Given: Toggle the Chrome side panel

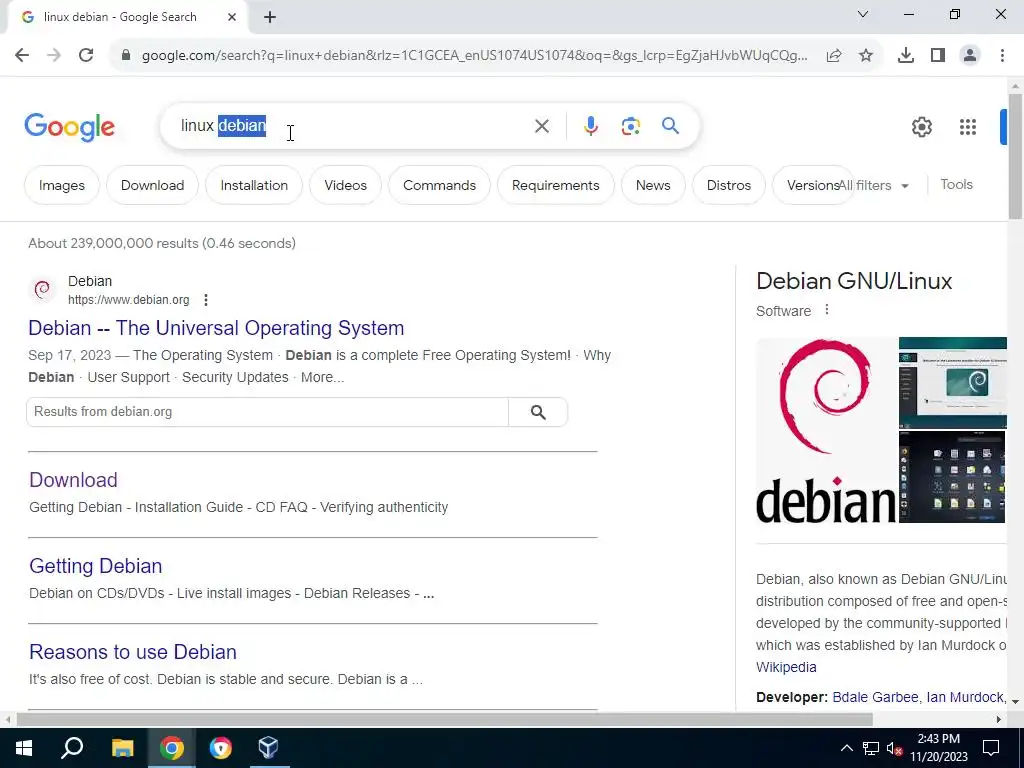Looking at the screenshot, I should pyautogui.click(x=938, y=56).
